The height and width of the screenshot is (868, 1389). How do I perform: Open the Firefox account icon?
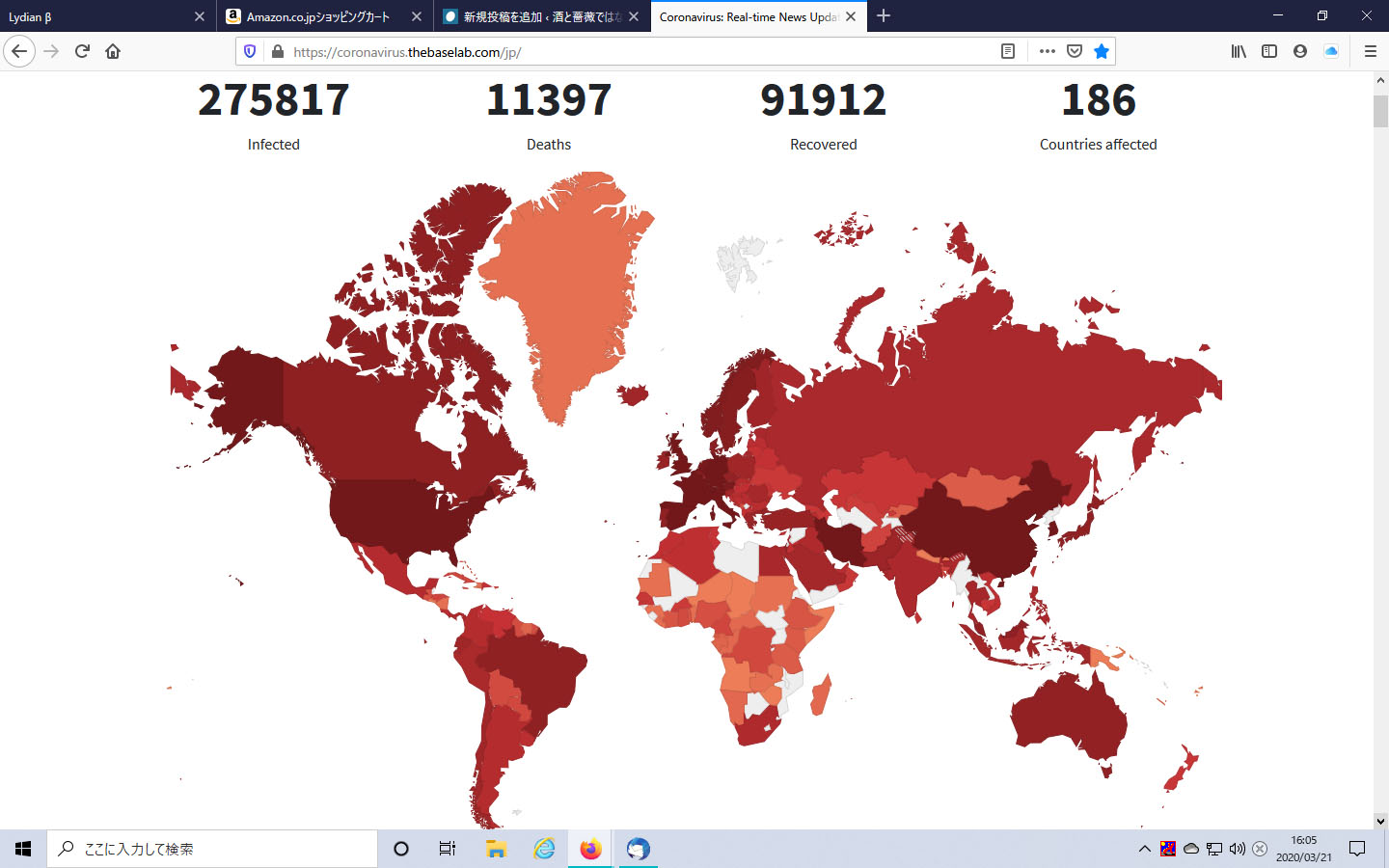click(1300, 51)
